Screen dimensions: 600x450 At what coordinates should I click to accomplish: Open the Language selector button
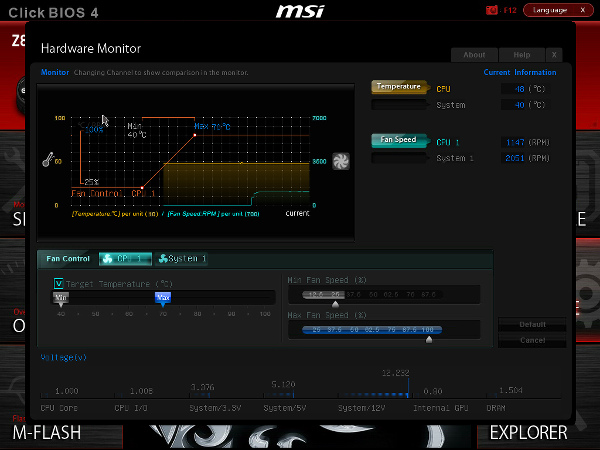(x=558, y=10)
